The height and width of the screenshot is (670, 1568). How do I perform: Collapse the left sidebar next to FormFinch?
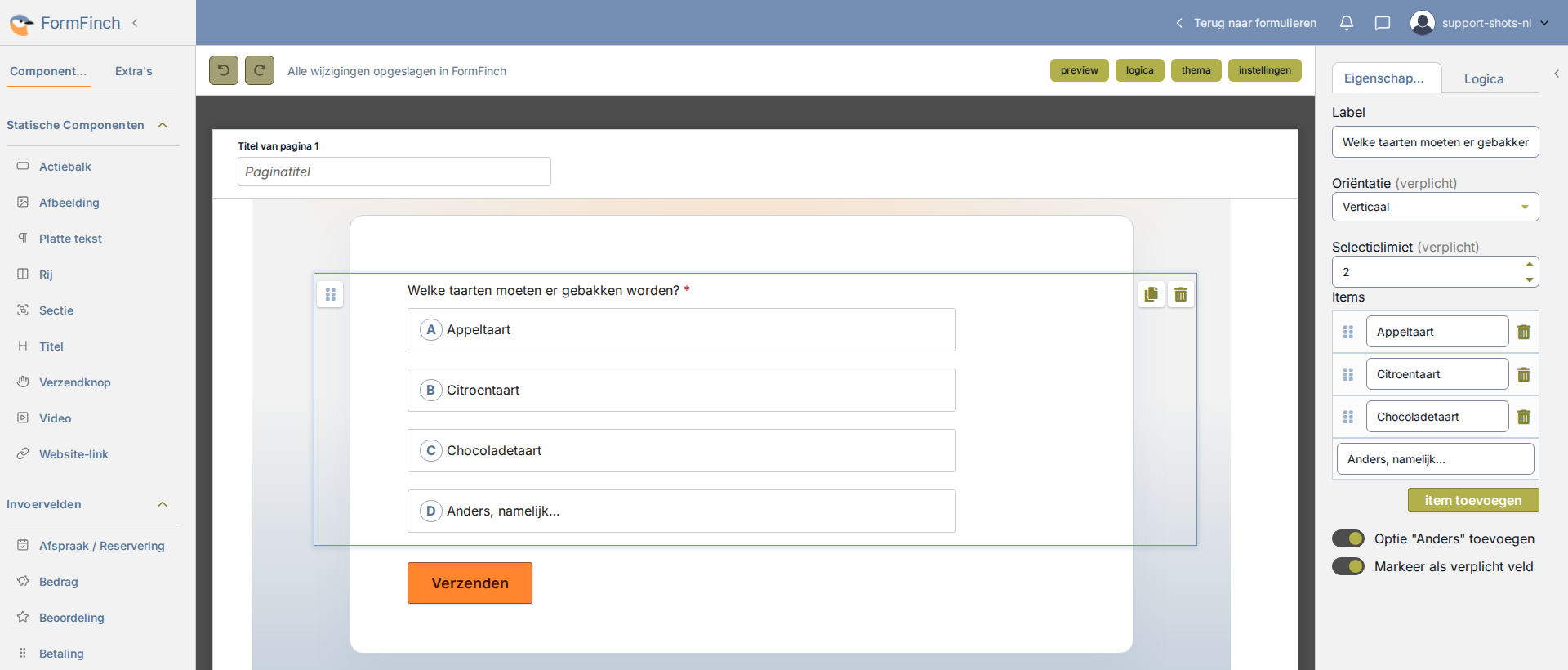click(x=135, y=23)
